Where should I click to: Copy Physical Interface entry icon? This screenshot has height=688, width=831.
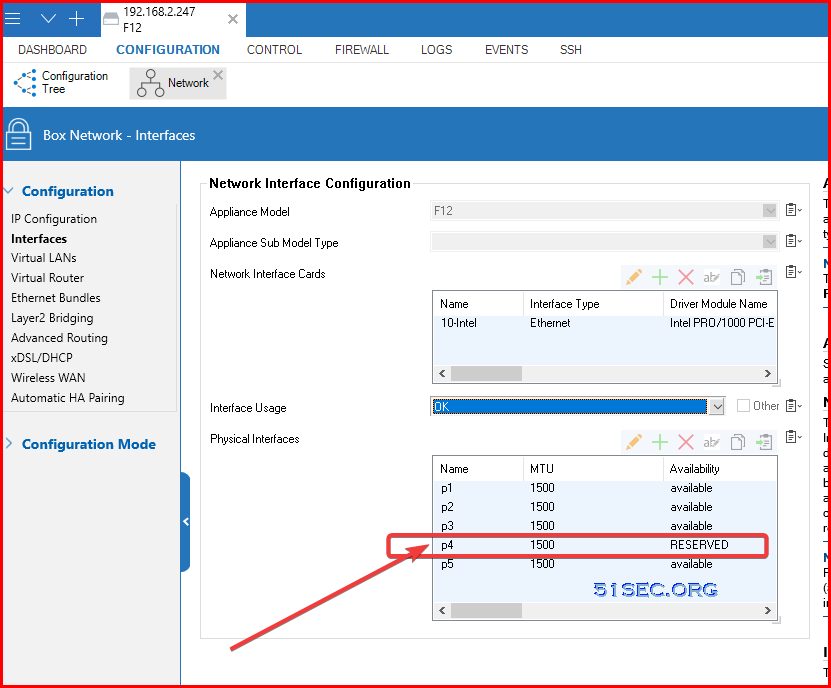(x=738, y=442)
